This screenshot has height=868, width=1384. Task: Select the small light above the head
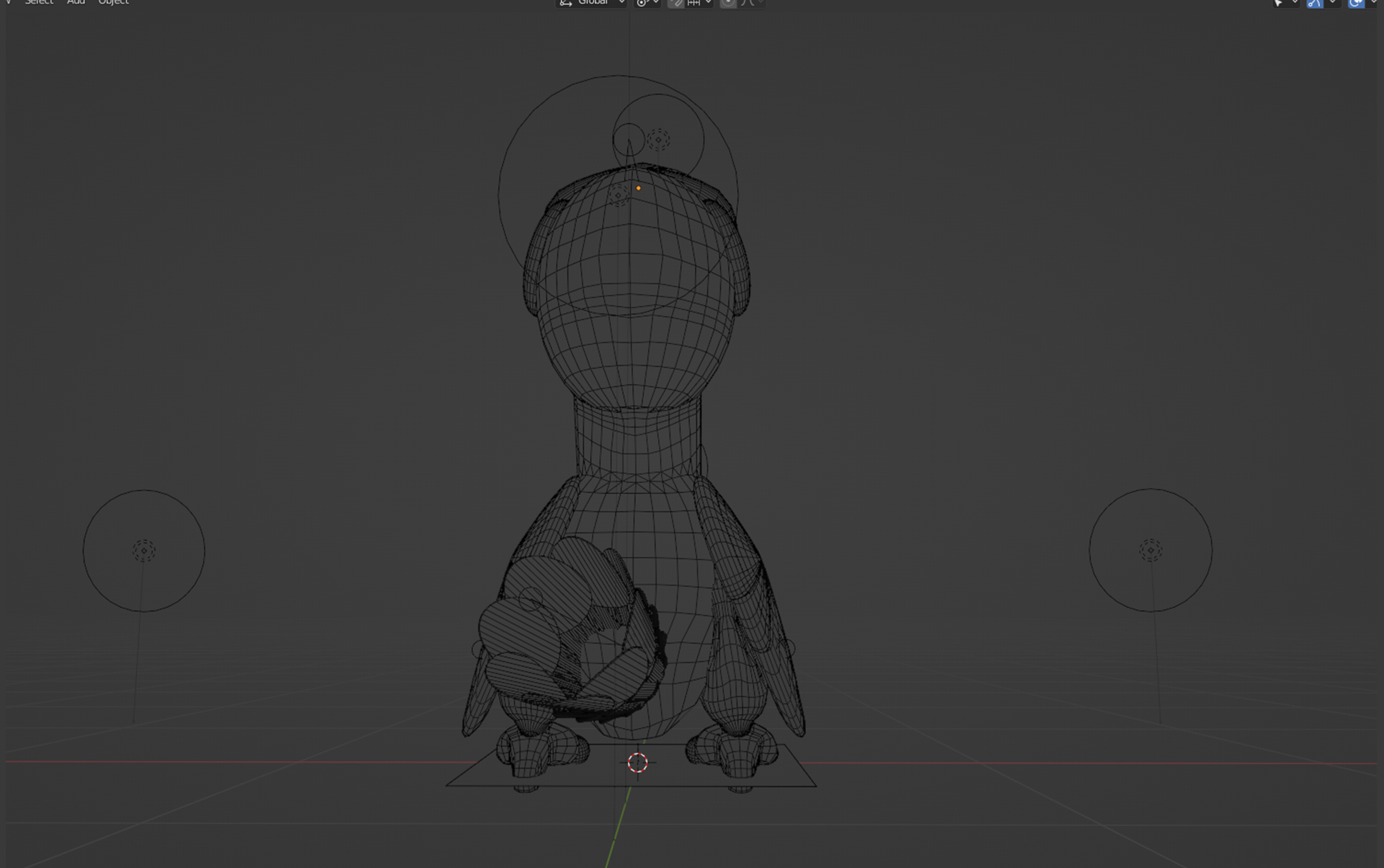coord(658,139)
